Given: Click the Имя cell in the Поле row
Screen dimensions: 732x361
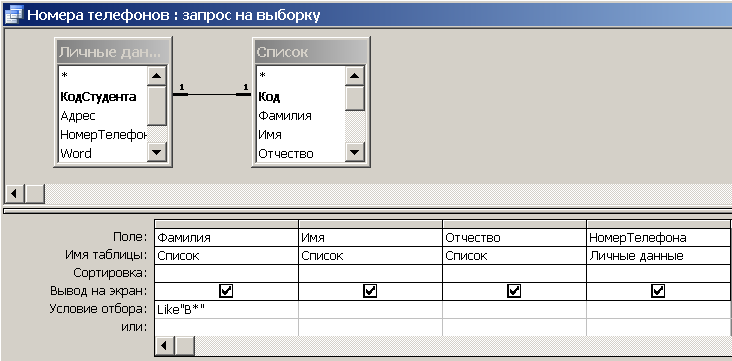Looking at the screenshot, I should point(370,238).
